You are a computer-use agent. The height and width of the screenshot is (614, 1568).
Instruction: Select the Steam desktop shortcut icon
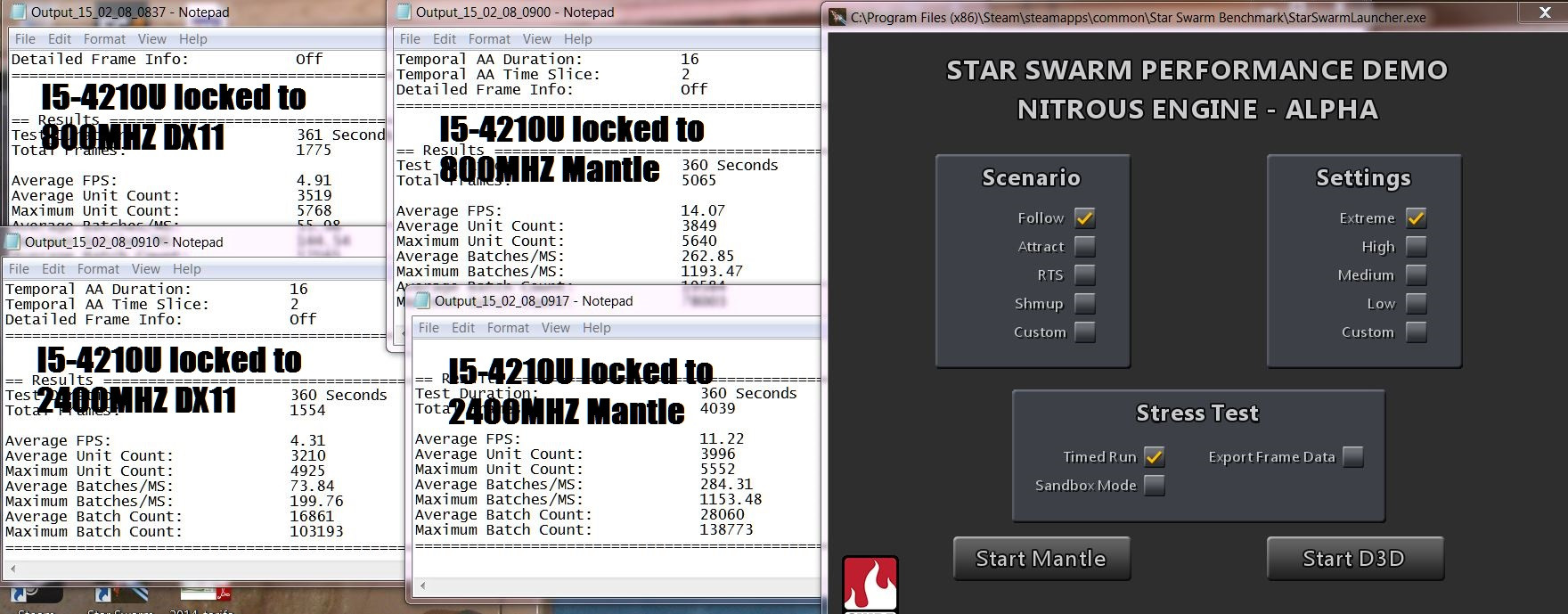click(x=38, y=595)
